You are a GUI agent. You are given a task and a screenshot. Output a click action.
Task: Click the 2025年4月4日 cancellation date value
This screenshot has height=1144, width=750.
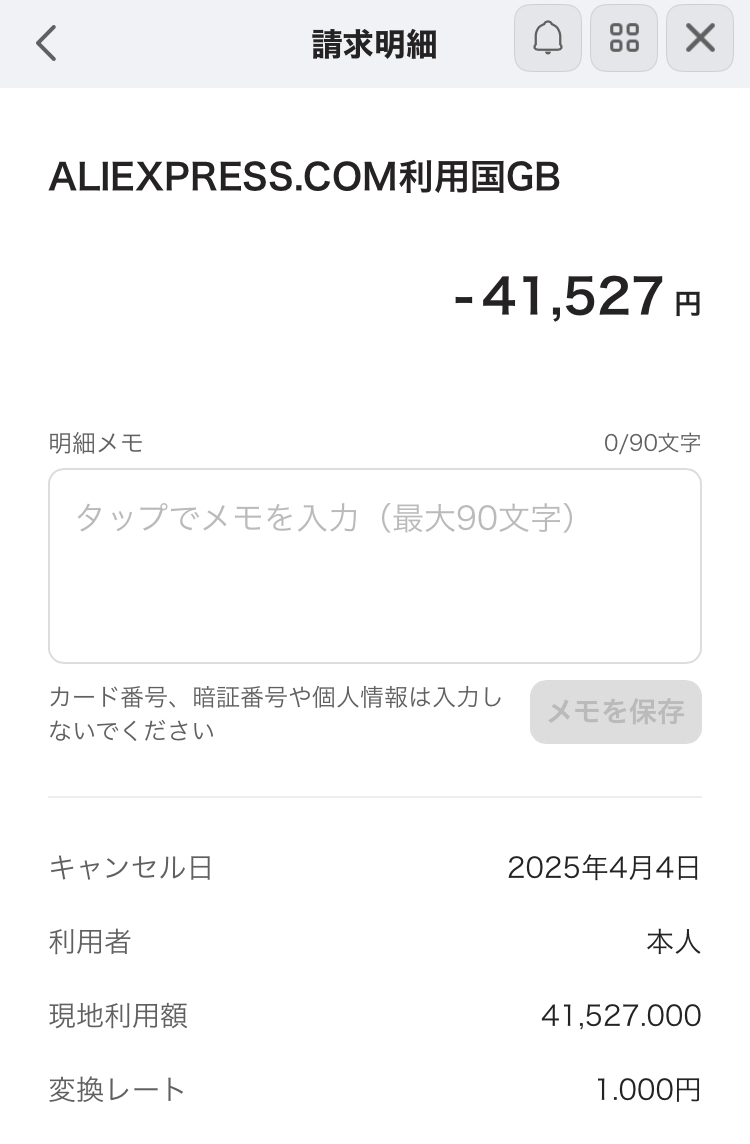click(x=604, y=867)
